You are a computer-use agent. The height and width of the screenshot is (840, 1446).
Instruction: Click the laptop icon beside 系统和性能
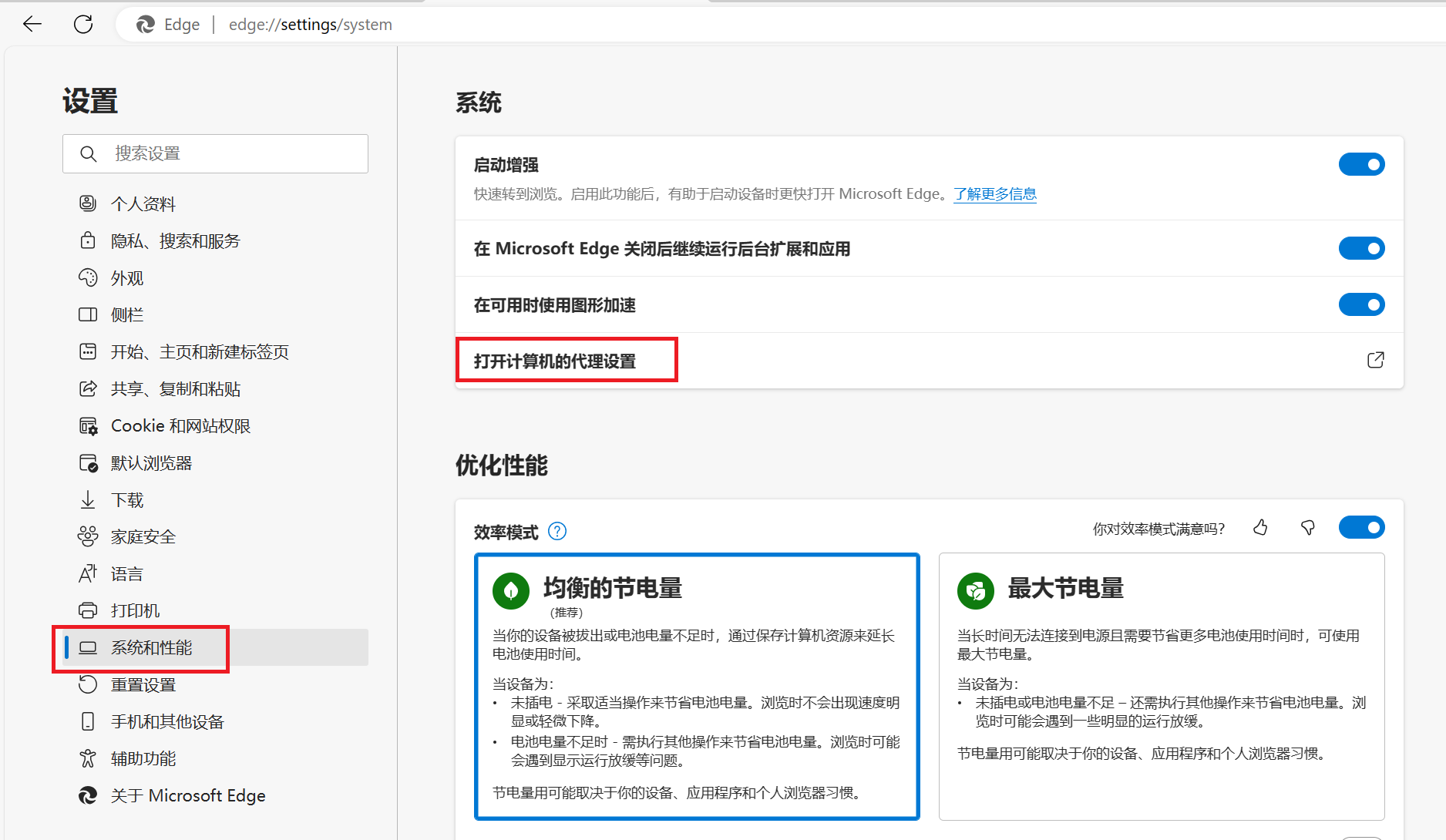(88, 647)
